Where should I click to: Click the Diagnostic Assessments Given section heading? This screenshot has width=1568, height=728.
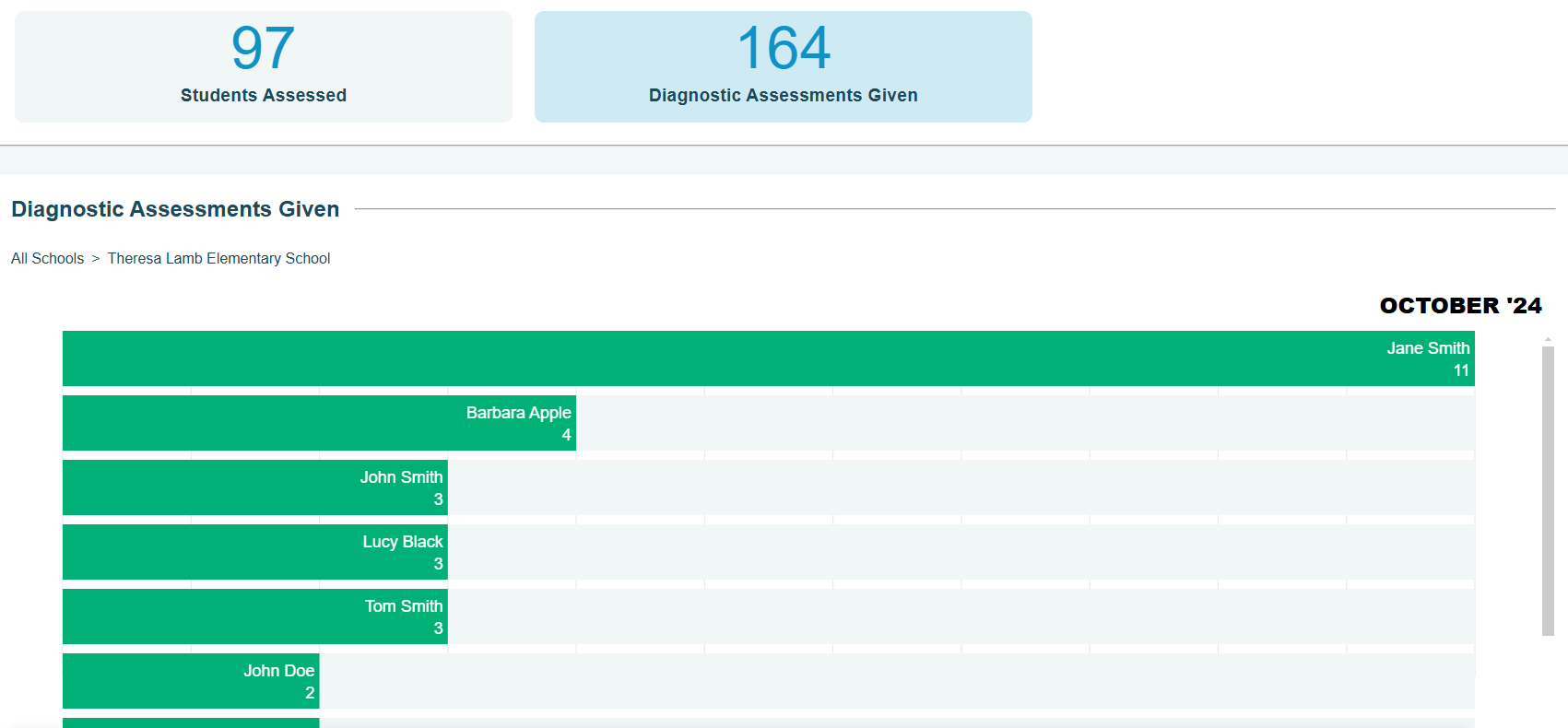(175, 209)
